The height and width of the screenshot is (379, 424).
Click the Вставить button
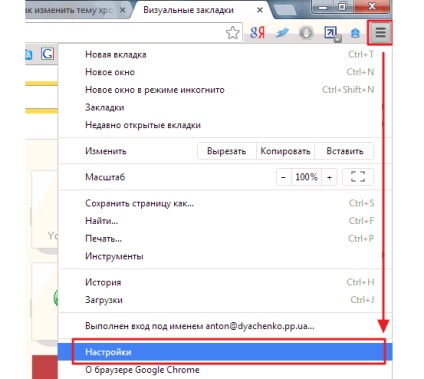[x=344, y=151]
